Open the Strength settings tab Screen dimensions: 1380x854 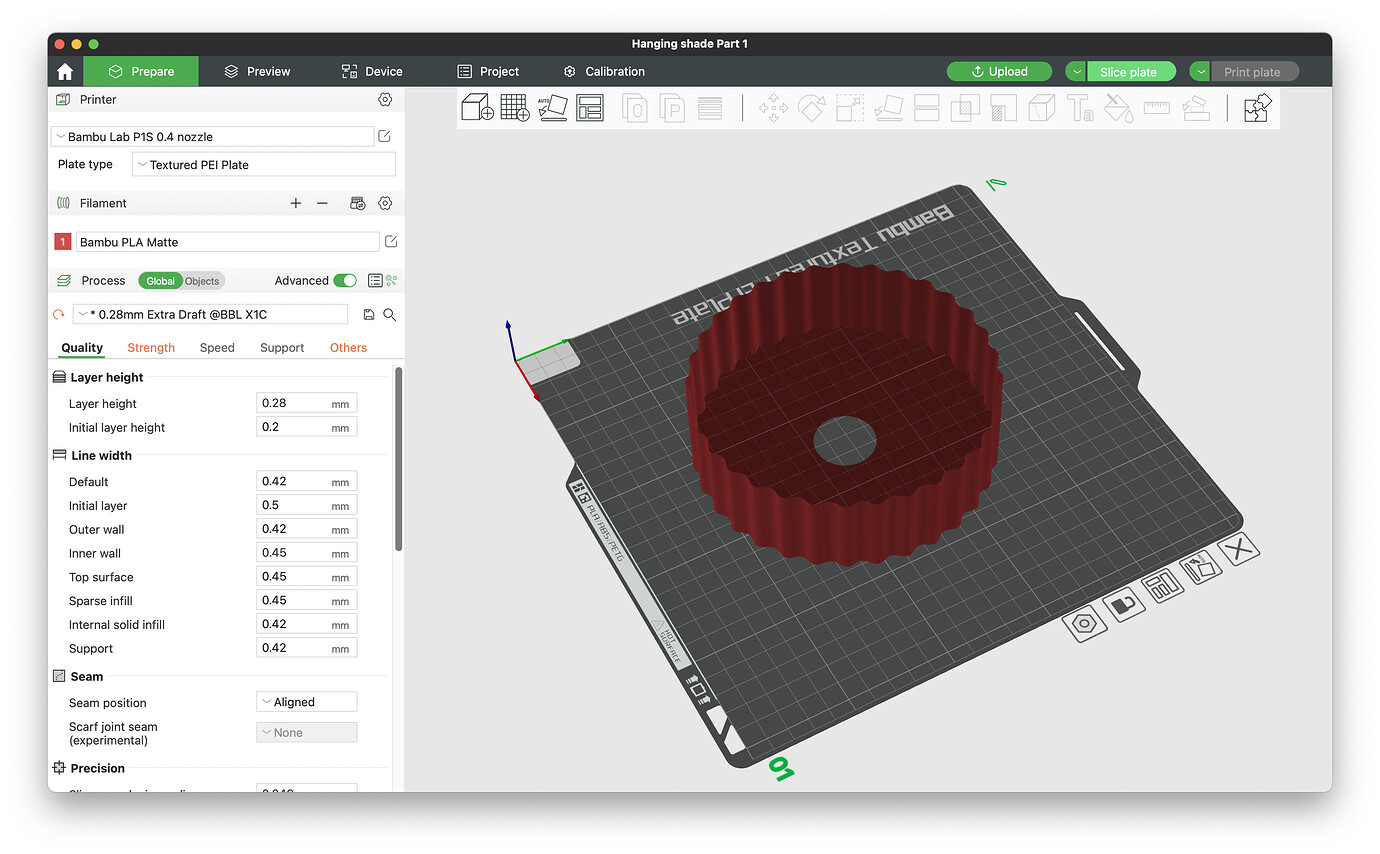(151, 348)
